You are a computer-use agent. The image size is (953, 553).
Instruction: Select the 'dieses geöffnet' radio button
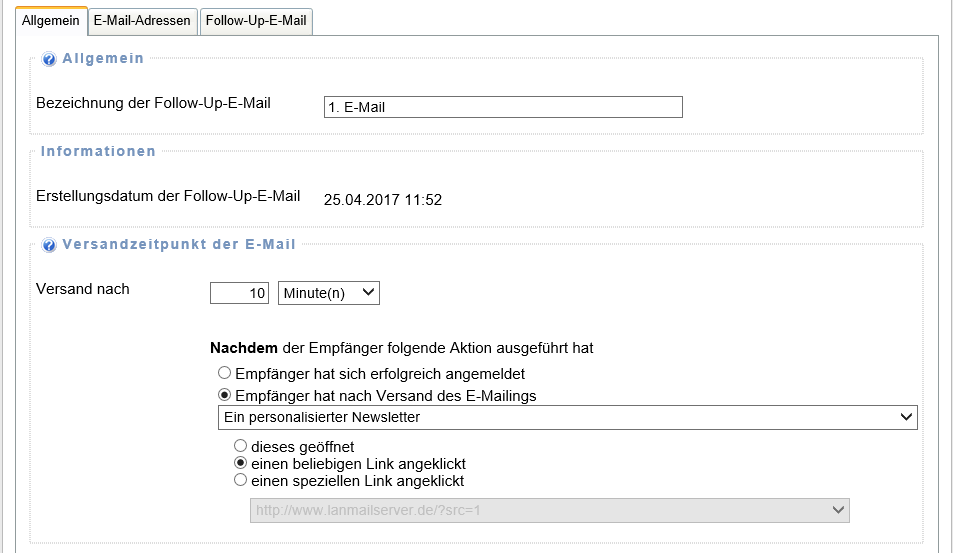tap(240, 445)
